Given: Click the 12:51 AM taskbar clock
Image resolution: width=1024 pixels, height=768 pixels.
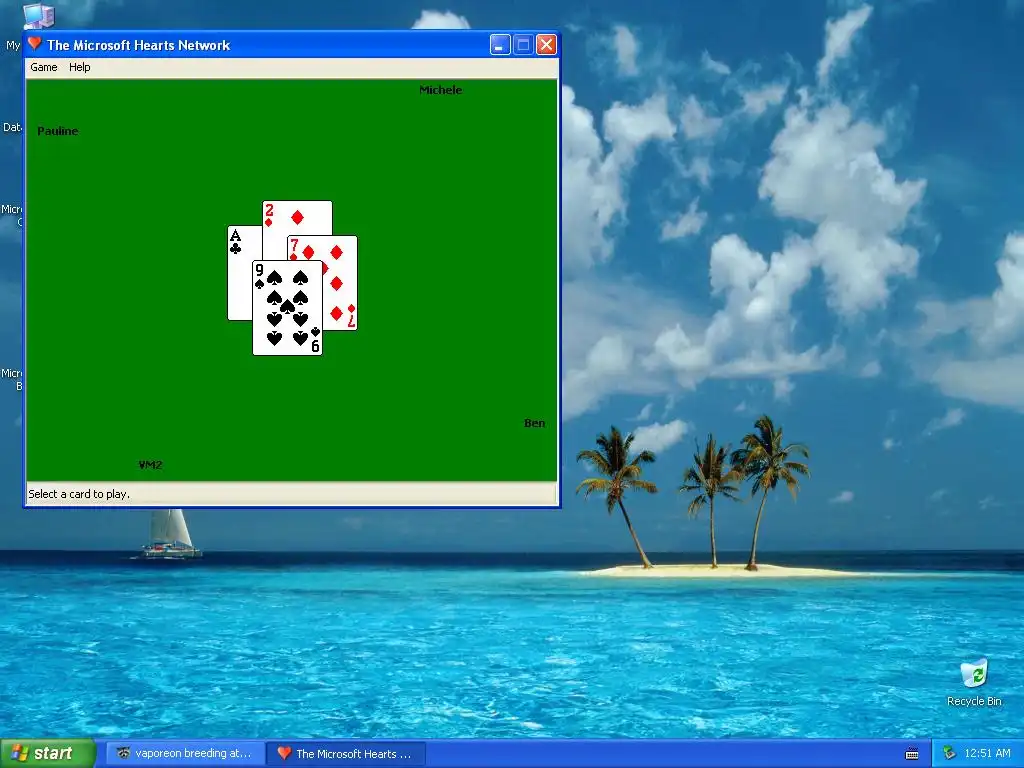Looking at the screenshot, I should click(x=987, y=754).
